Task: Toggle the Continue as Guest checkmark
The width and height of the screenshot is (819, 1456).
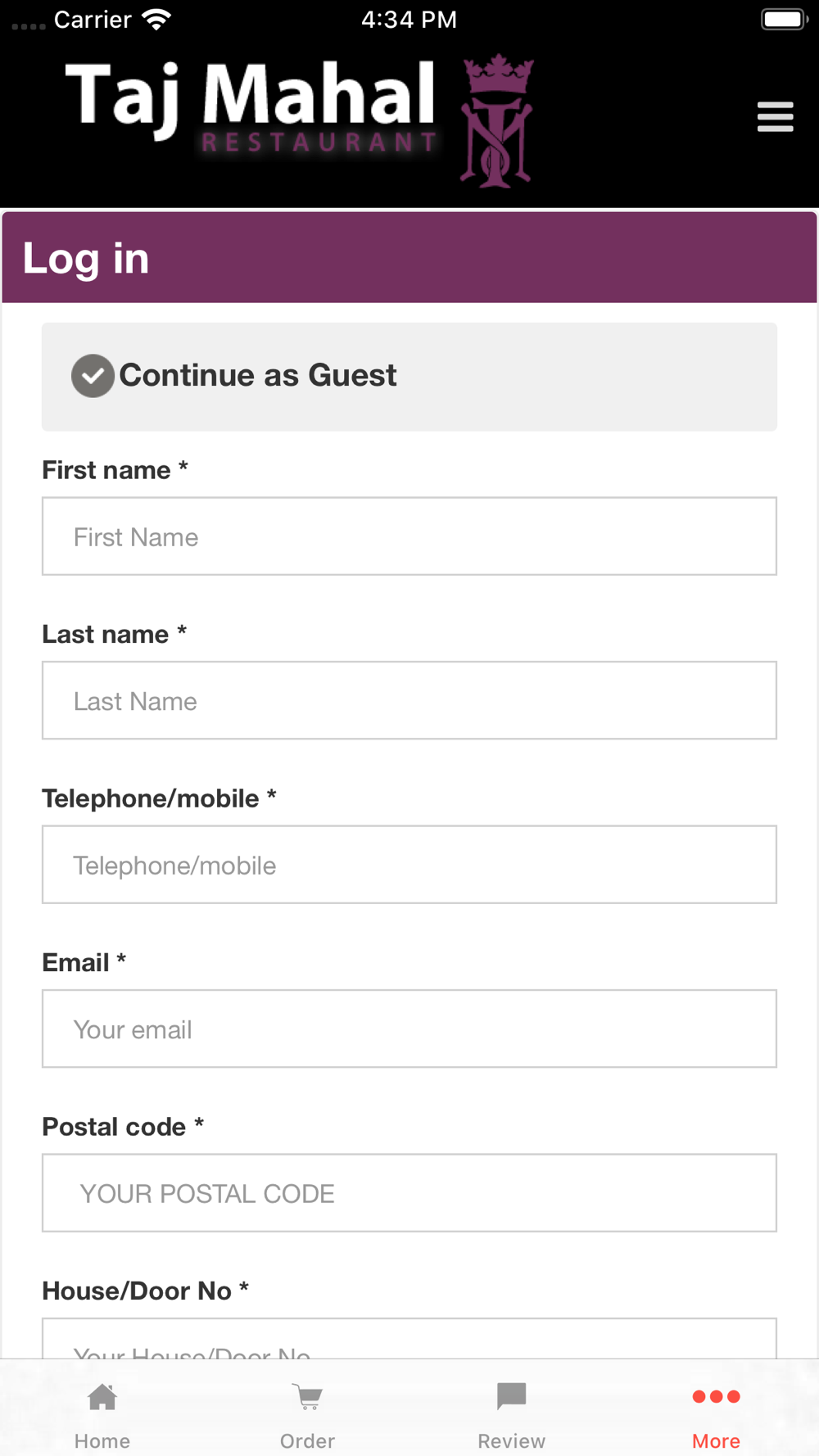Action: (93, 376)
